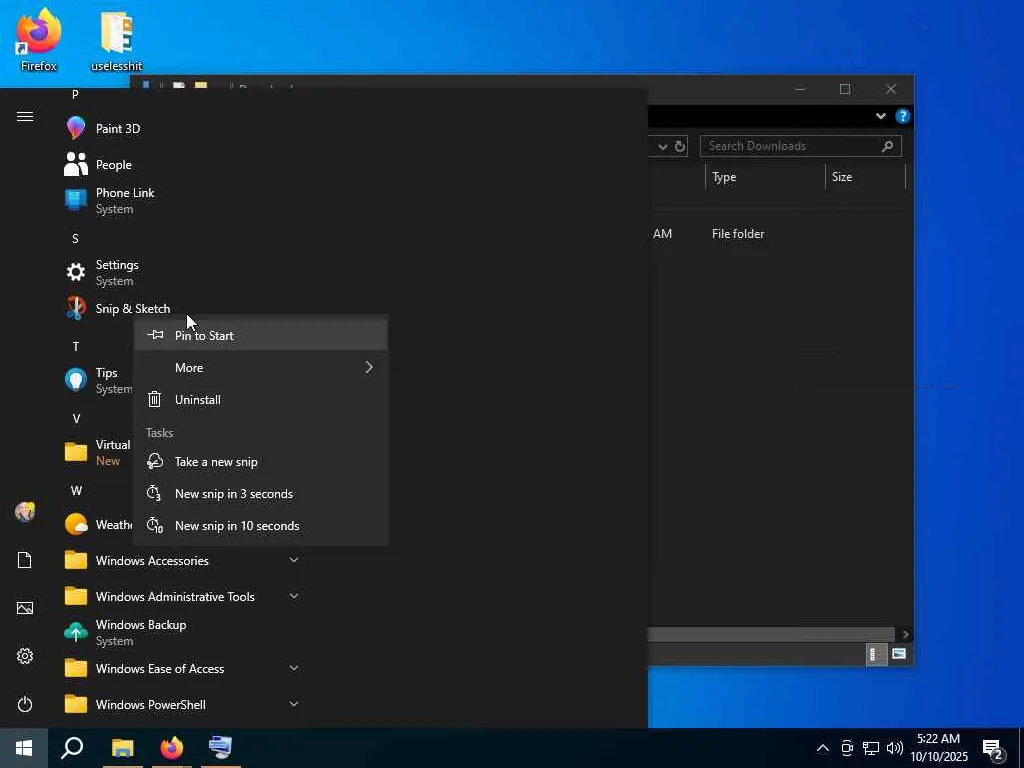Click the taskbar clock showing 5:22 AM
The width and height of the screenshot is (1024, 768).
pos(938,748)
